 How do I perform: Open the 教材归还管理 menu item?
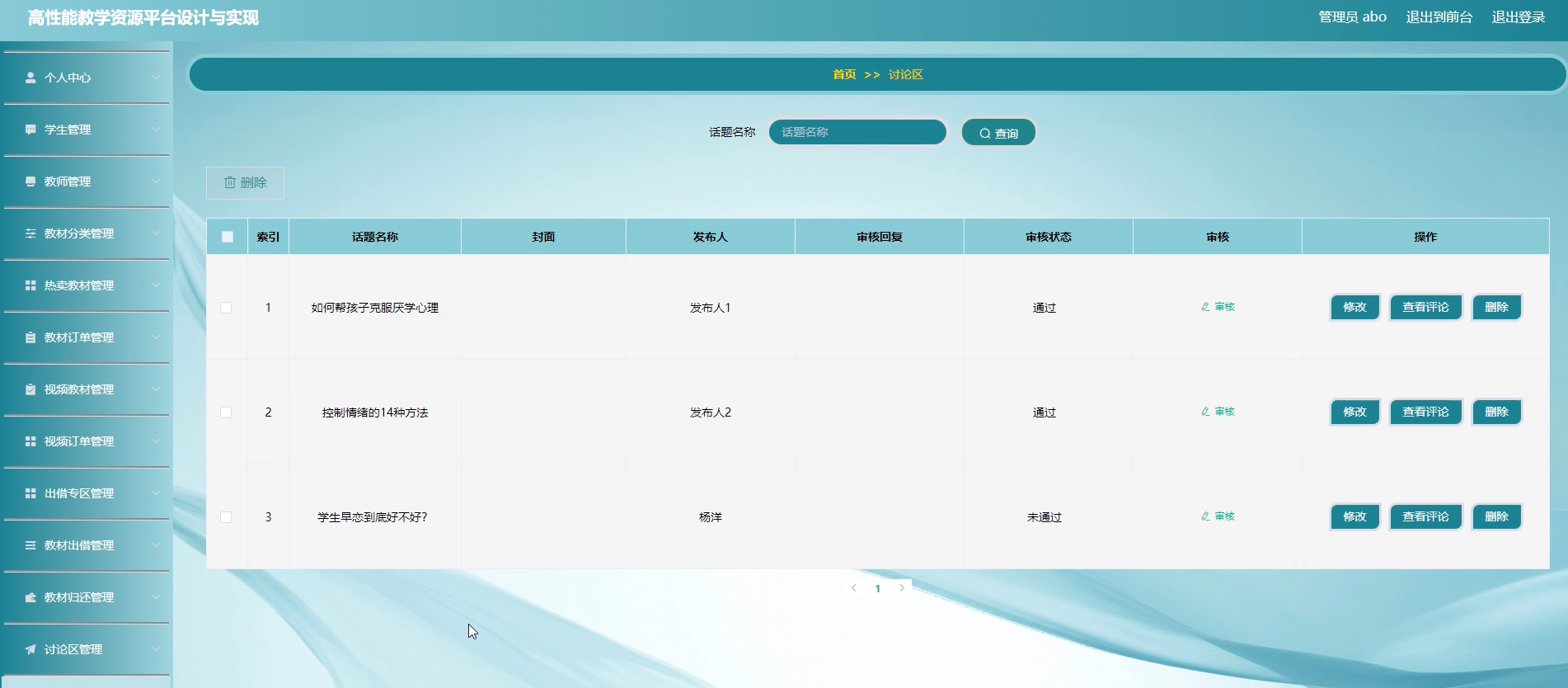(87, 597)
